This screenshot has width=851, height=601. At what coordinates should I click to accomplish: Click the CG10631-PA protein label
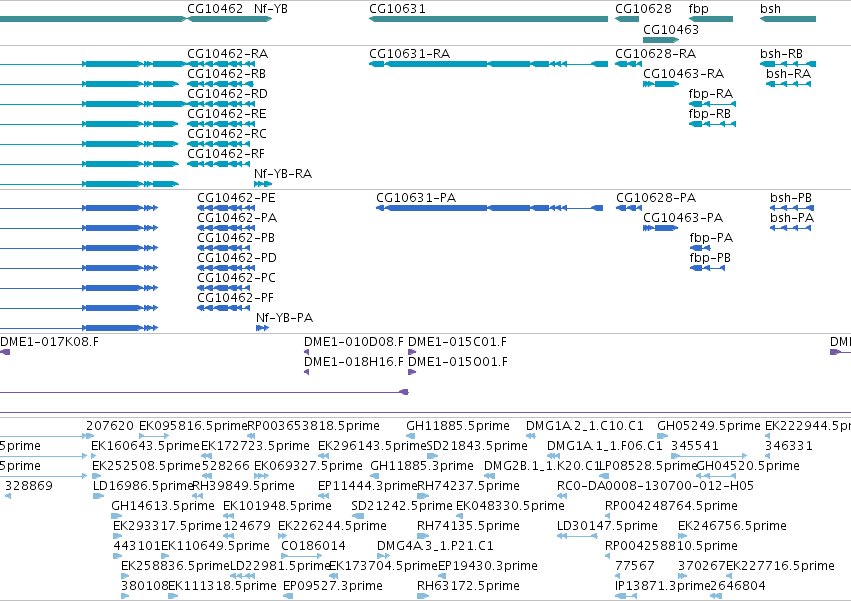pyautogui.click(x=416, y=198)
